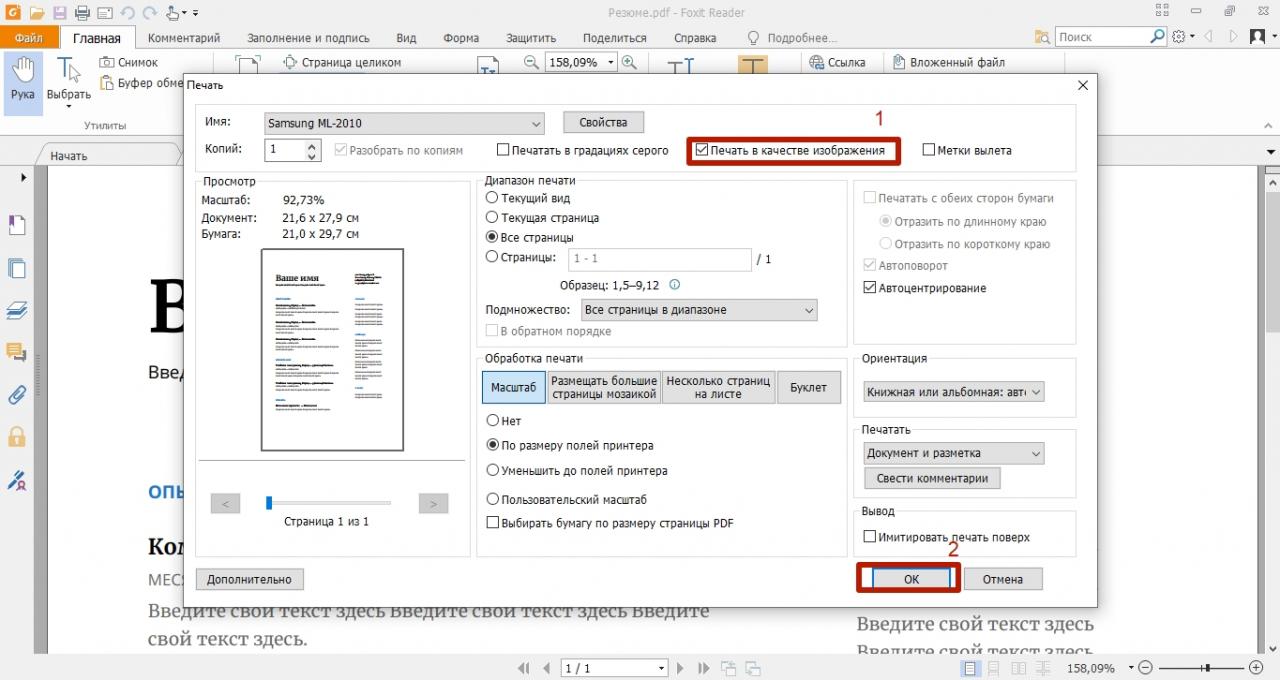This screenshot has width=1280, height=680.
Task: Expand the Подмножество dropdown
Action: click(x=698, y=310)
